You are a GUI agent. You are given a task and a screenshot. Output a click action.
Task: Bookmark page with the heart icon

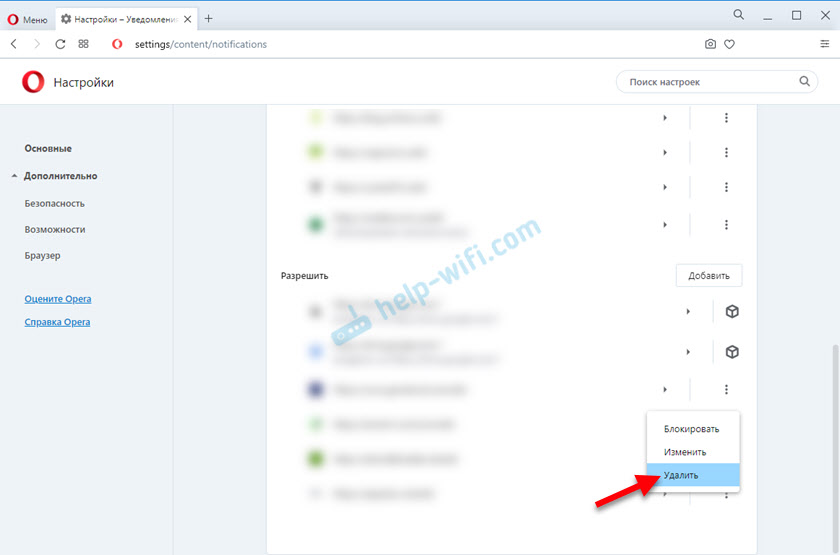(729, 44)
